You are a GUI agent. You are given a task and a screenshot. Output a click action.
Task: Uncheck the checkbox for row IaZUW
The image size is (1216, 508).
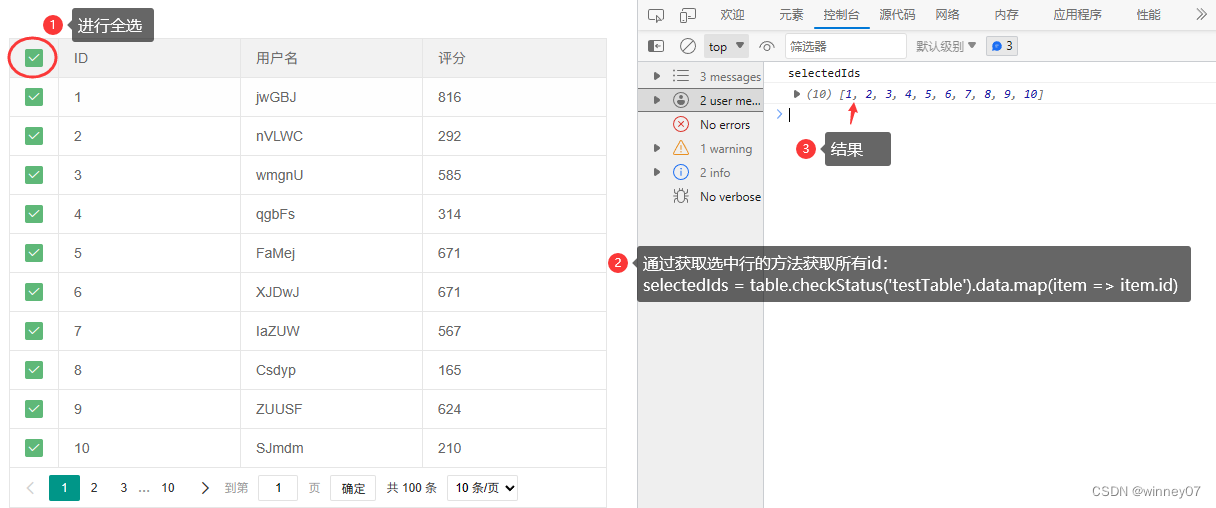[x=34, y=331]
